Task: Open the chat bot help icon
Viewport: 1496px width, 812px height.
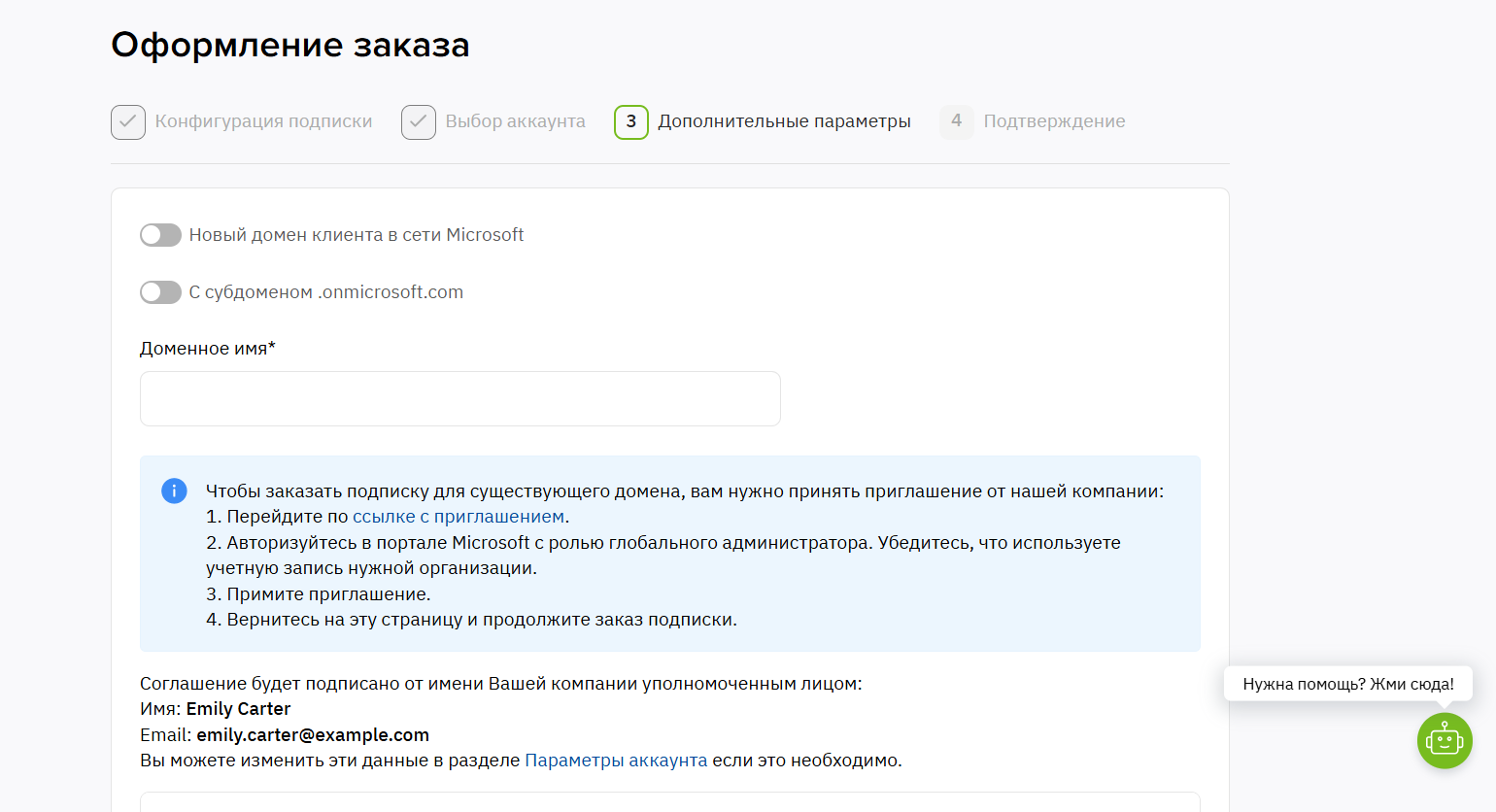Action: point(1445,741)
